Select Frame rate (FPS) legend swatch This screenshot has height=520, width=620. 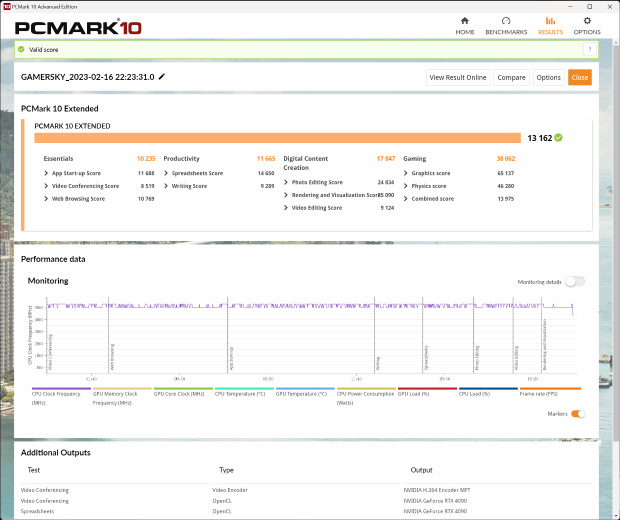coord(550,389)
